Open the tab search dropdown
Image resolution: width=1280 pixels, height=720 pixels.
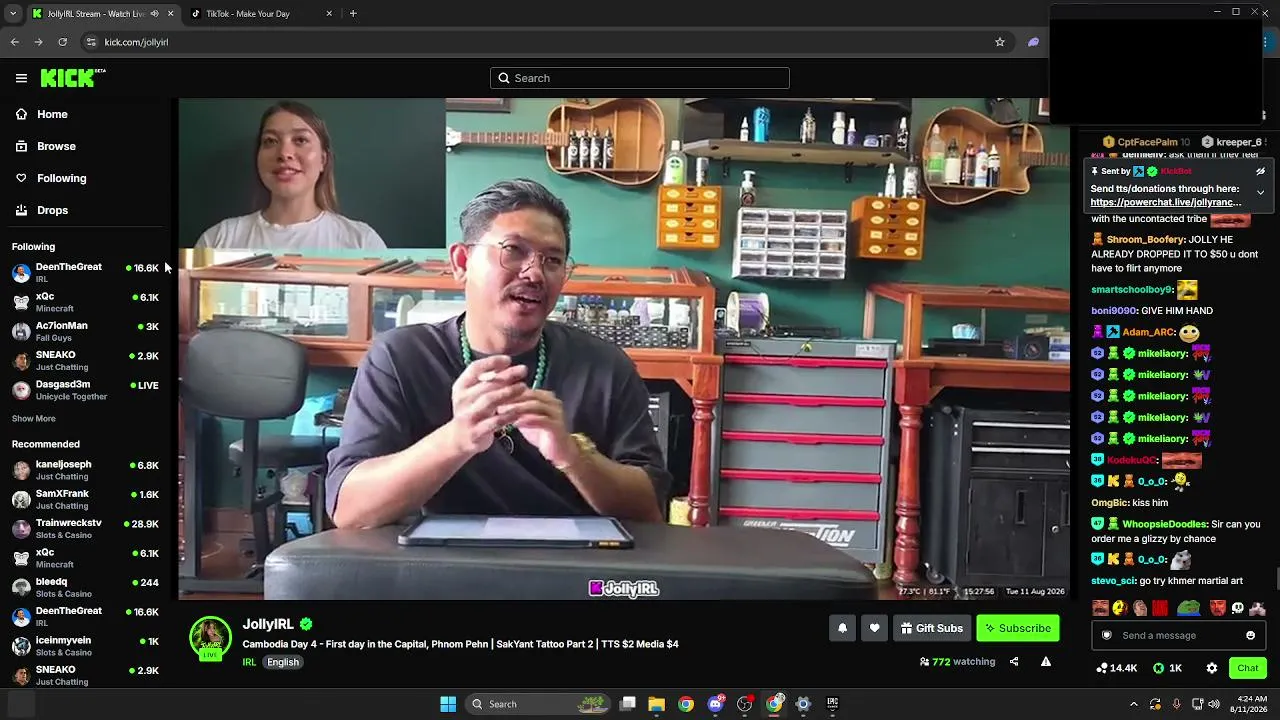13,14
